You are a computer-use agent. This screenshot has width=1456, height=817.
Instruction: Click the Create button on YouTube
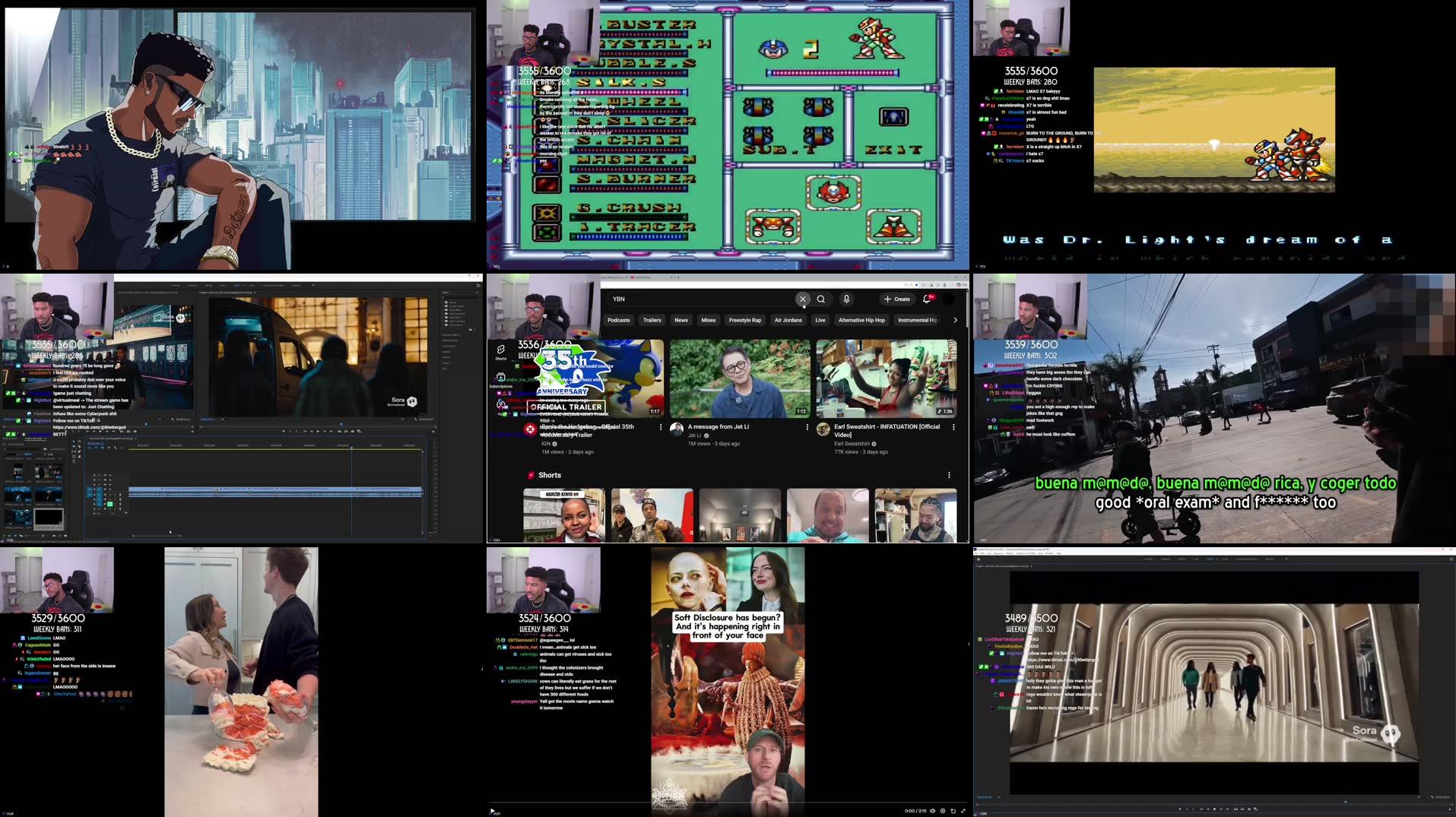point(896,299)
